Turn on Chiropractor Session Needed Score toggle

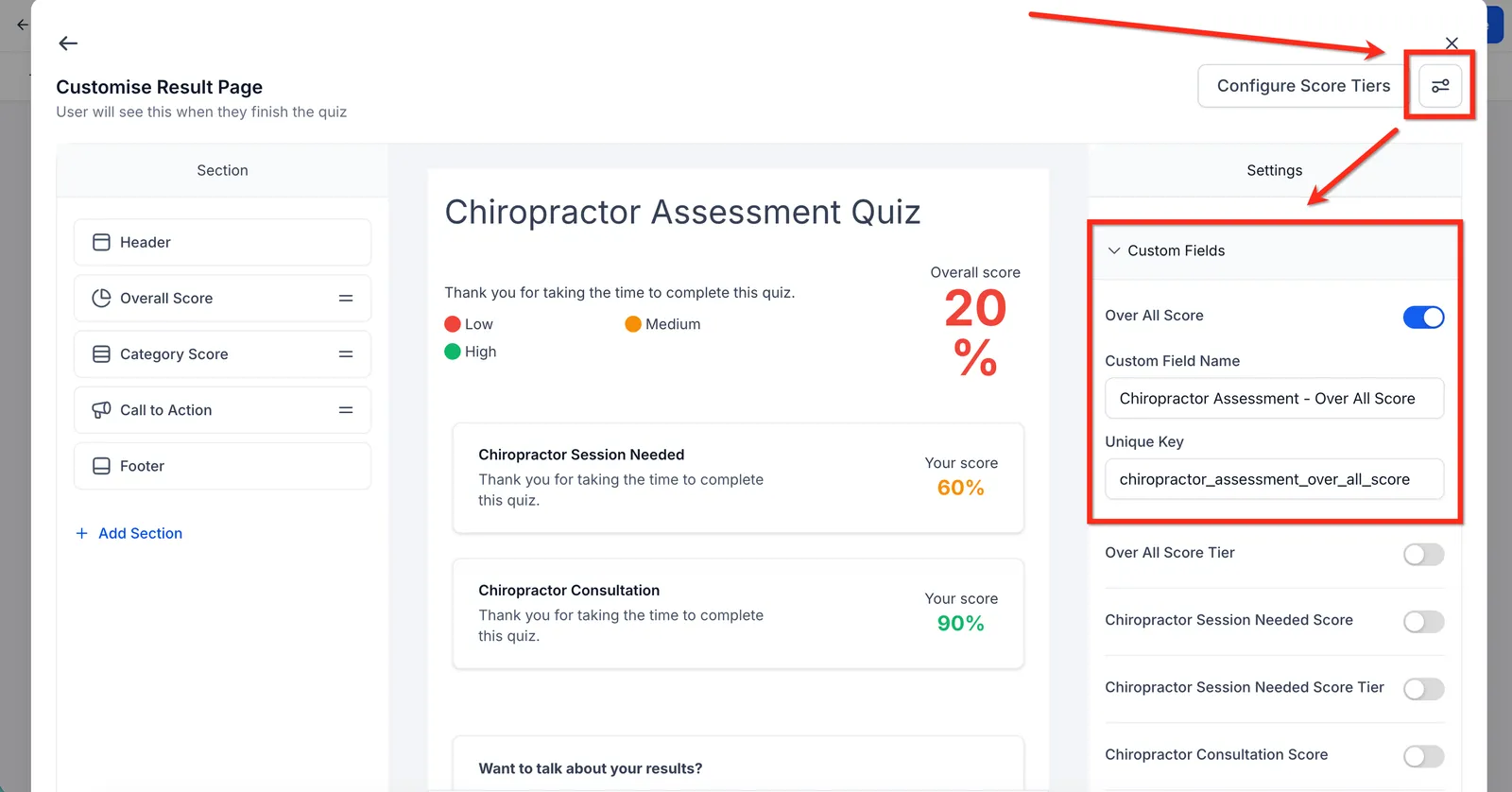click(x=1423, y=622)
